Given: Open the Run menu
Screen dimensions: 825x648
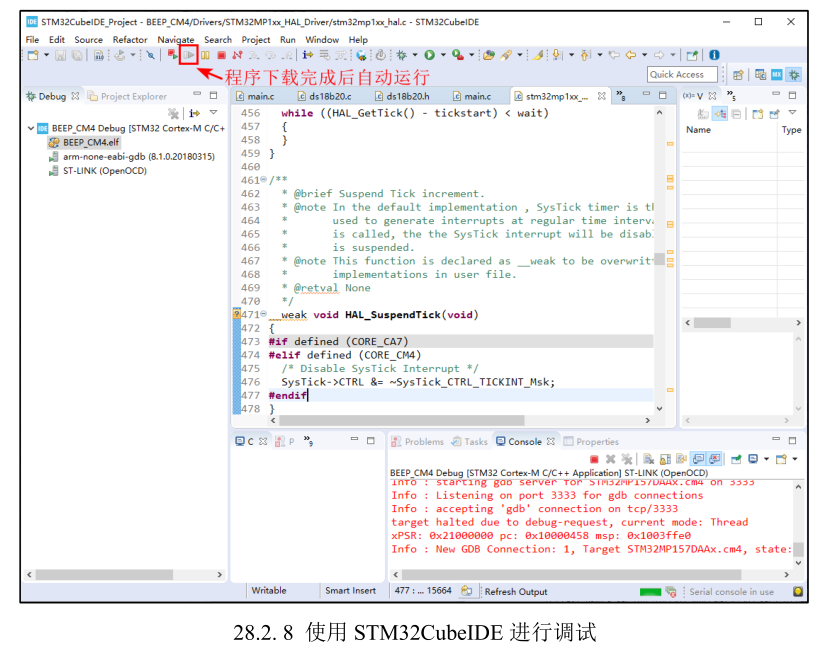Looking at the screenshot, I should 287,39.
